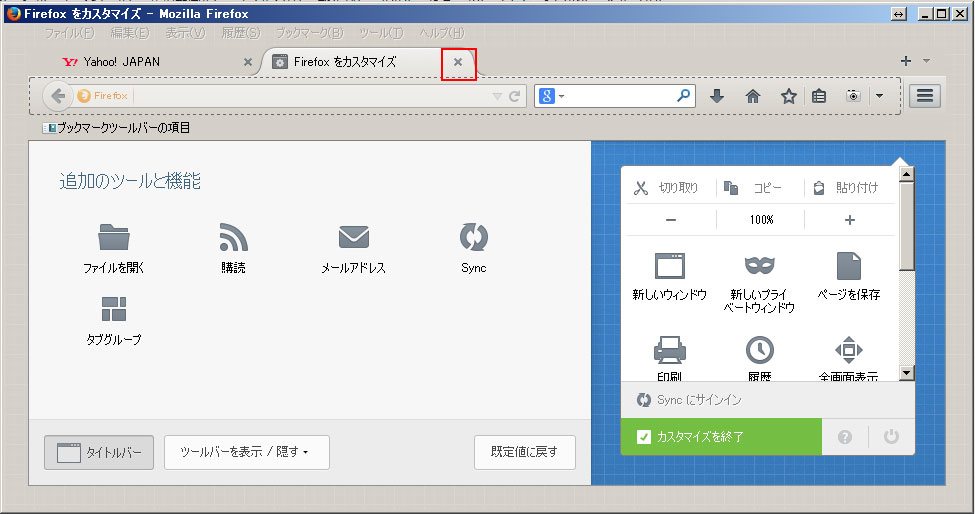975x514 pixels.
Task: Click the History clock icon
Action: click(760, 350)
